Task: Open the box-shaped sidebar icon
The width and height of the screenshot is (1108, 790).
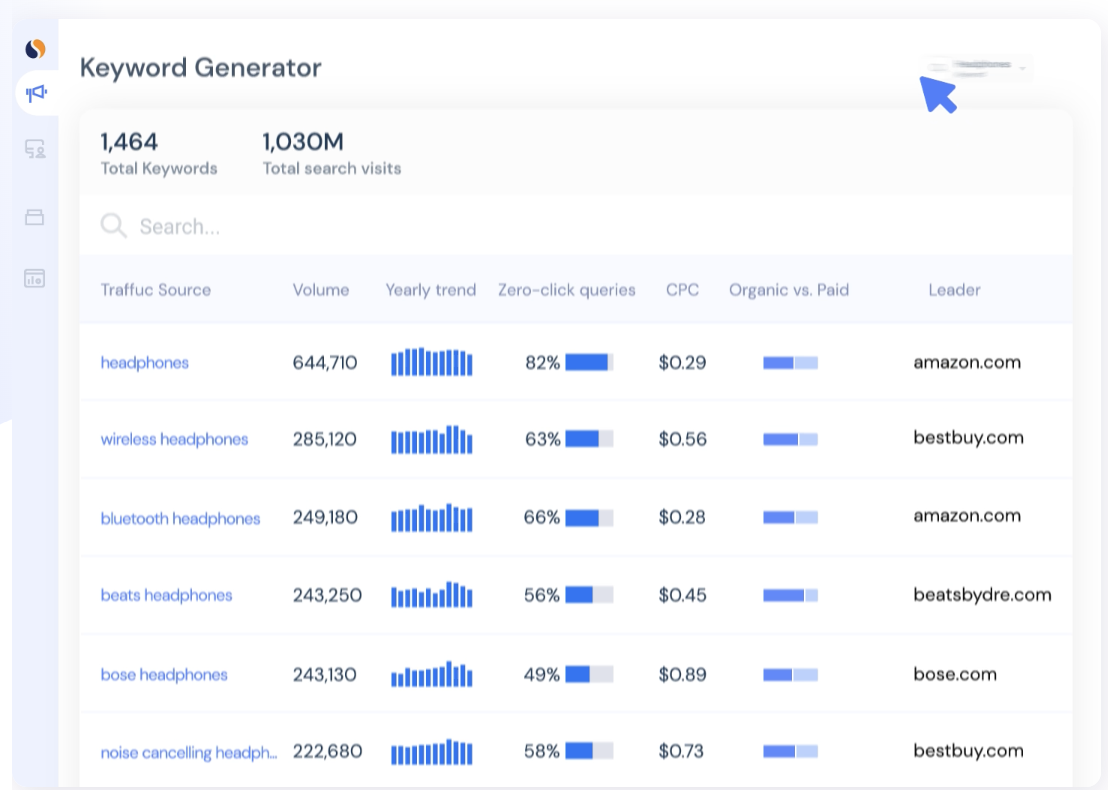Action: [35, 217]
